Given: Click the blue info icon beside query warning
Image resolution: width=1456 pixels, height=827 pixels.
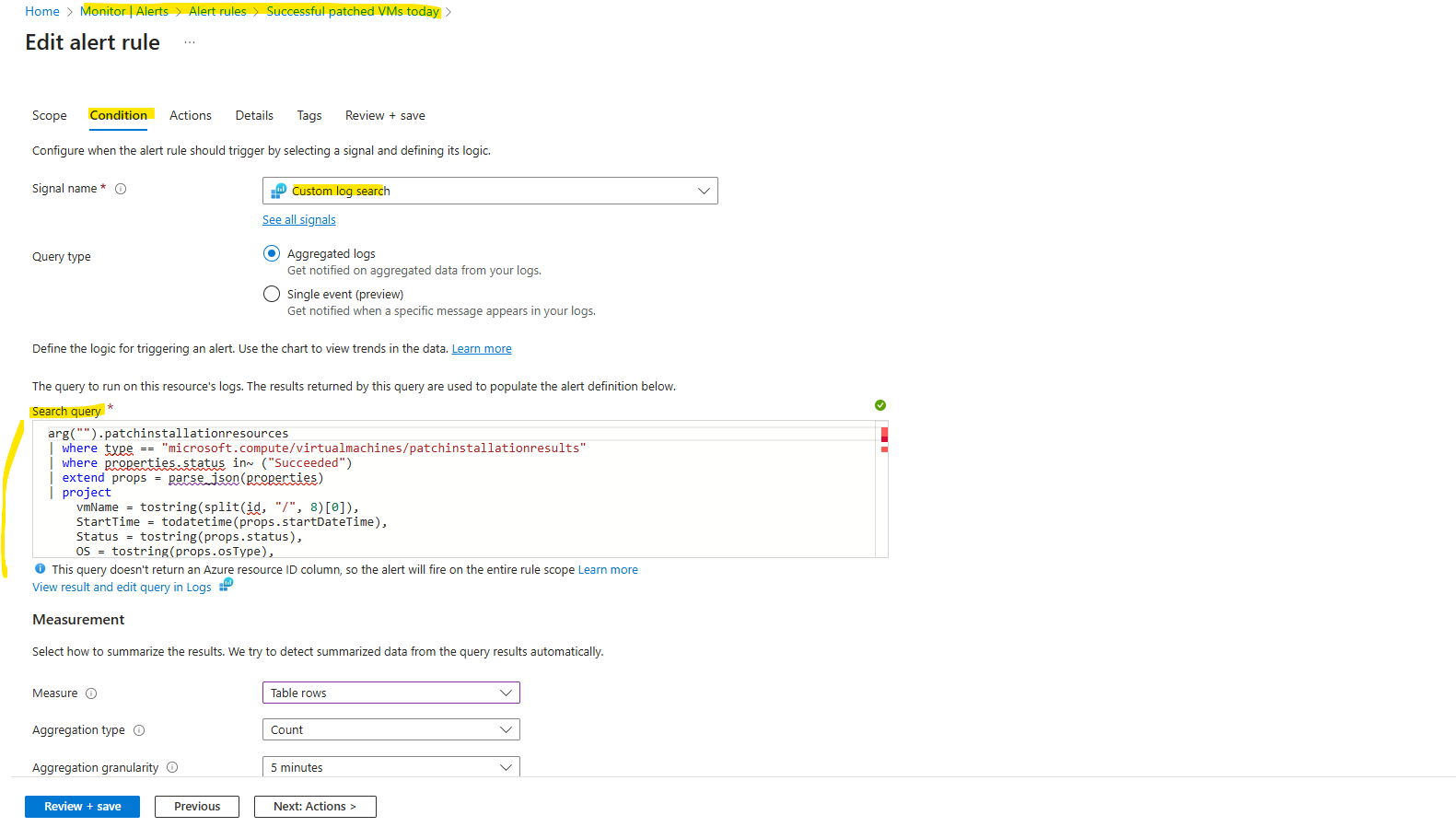Looking at the screenshot, I should click(40, 569).
